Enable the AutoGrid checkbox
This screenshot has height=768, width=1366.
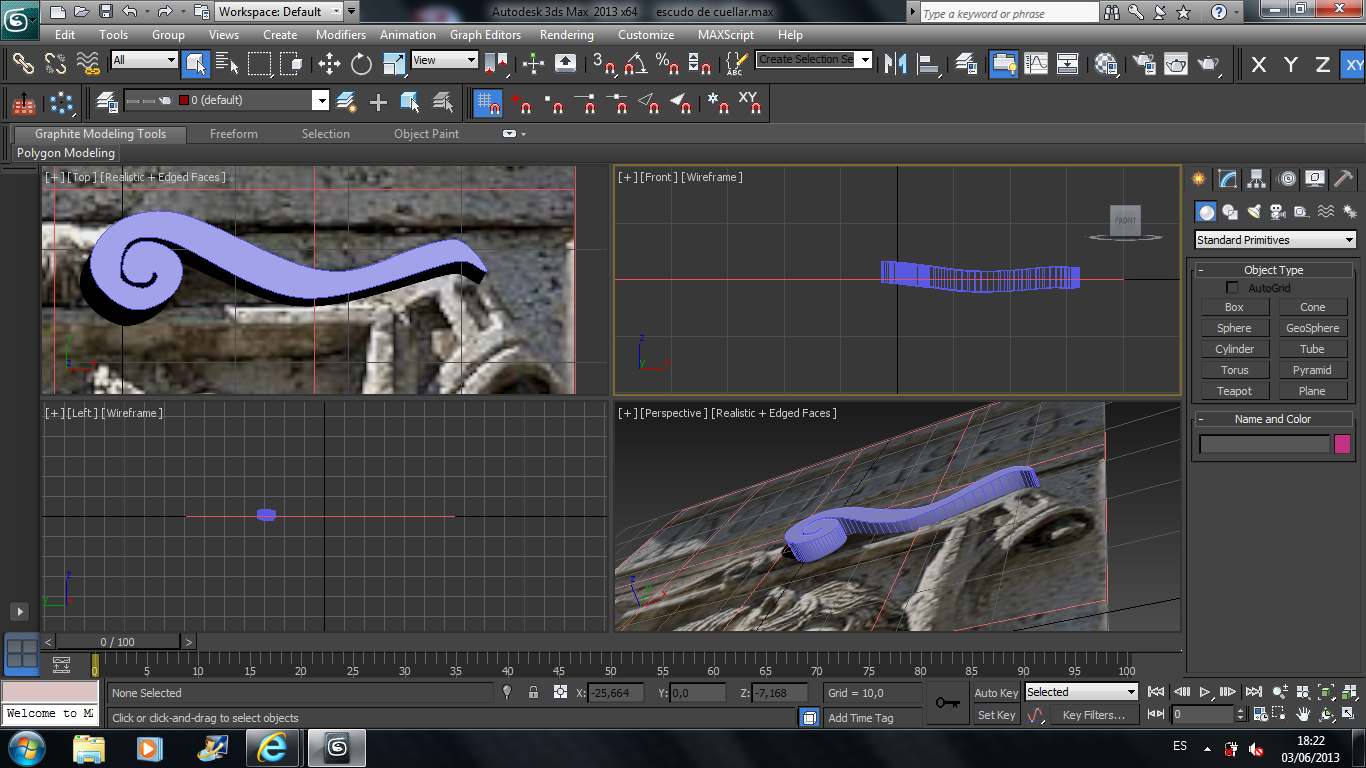pos(1232,288)
